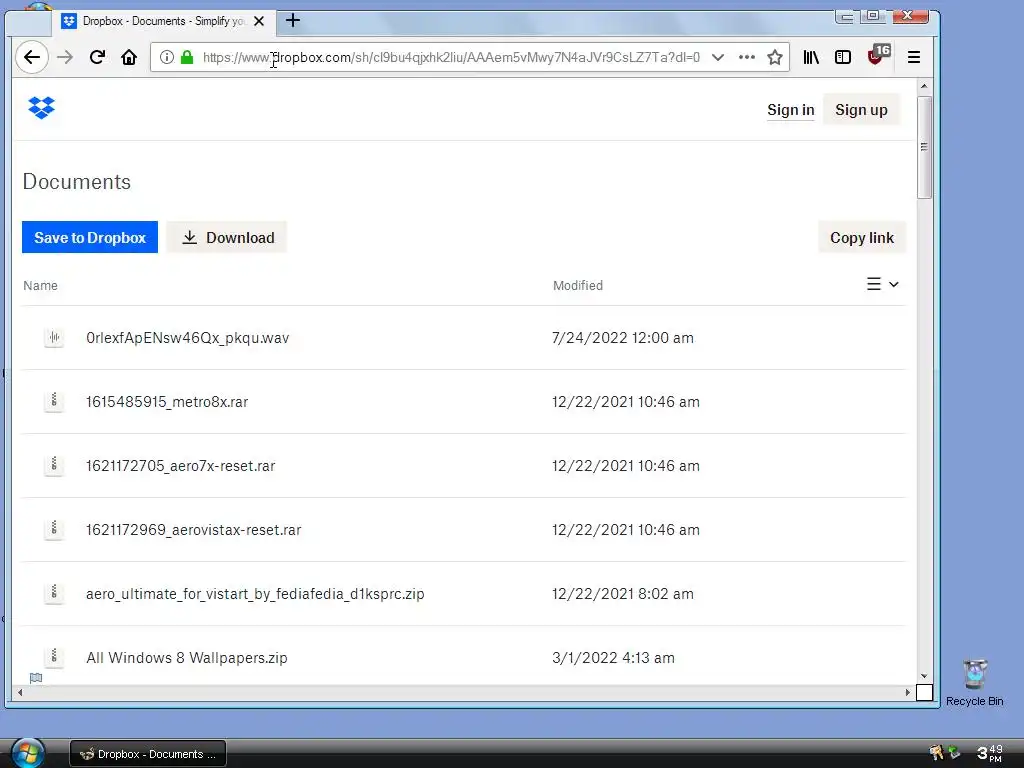
Task: Go back using the browser back arrow
Action: tap(31, 57)
